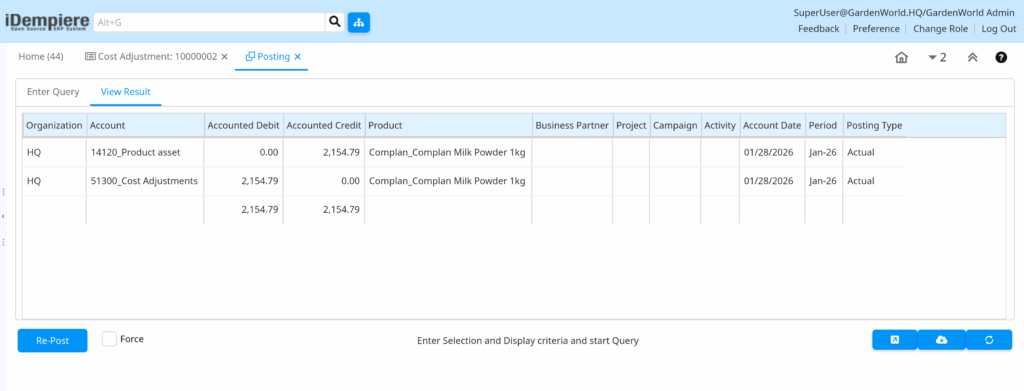The height and width of the screenshot is (391, 1024).
Task: Click Product cell in 14120_Product asset row
Action: click(448, 152)
